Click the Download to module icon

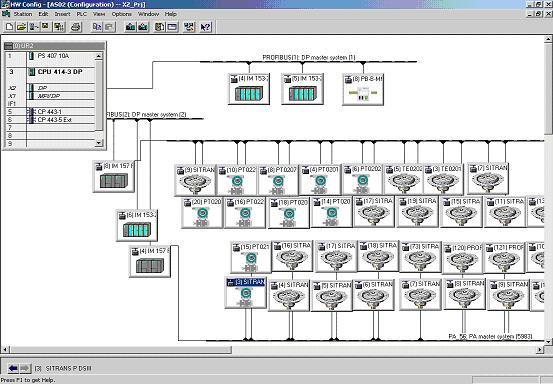130,27
